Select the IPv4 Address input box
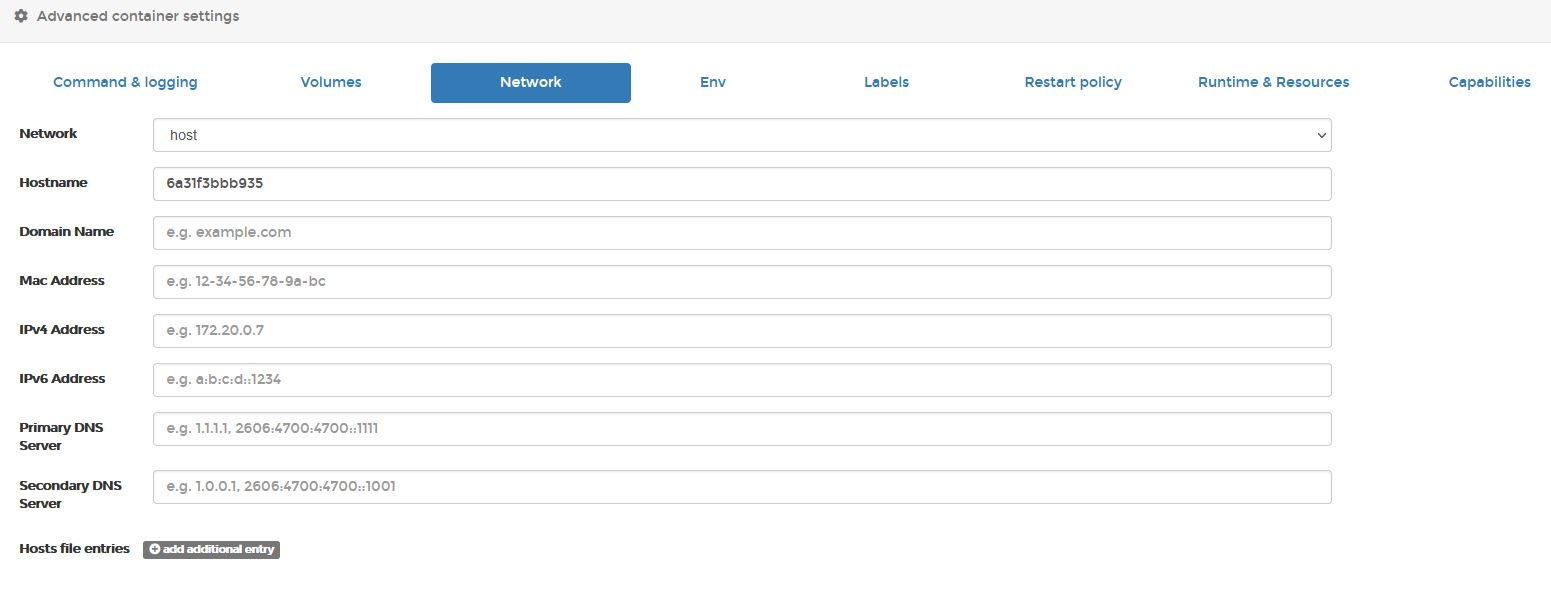1551x591 pixels. (x=741, y=331)
